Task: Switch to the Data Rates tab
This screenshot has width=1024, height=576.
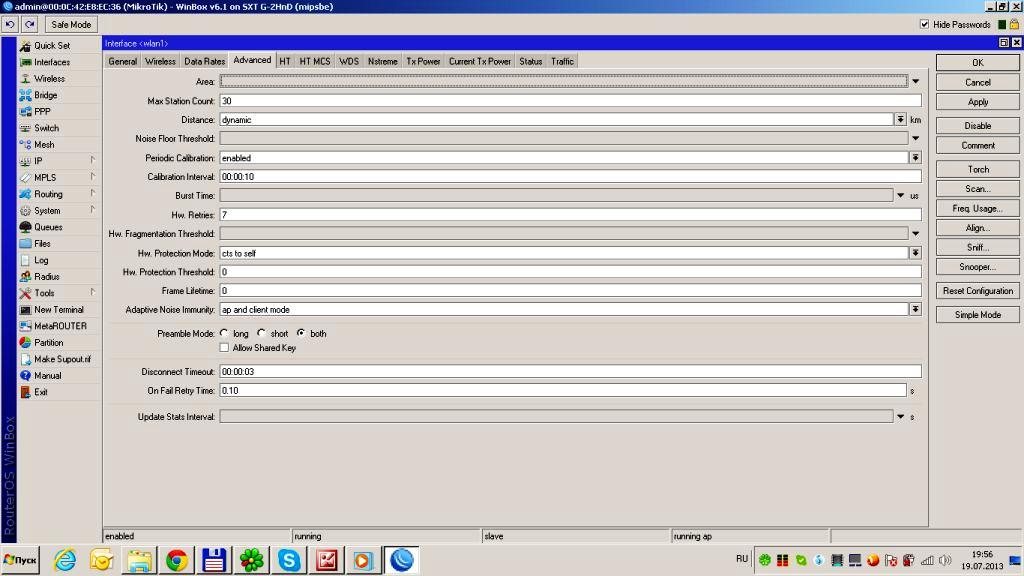Action: 204,61
